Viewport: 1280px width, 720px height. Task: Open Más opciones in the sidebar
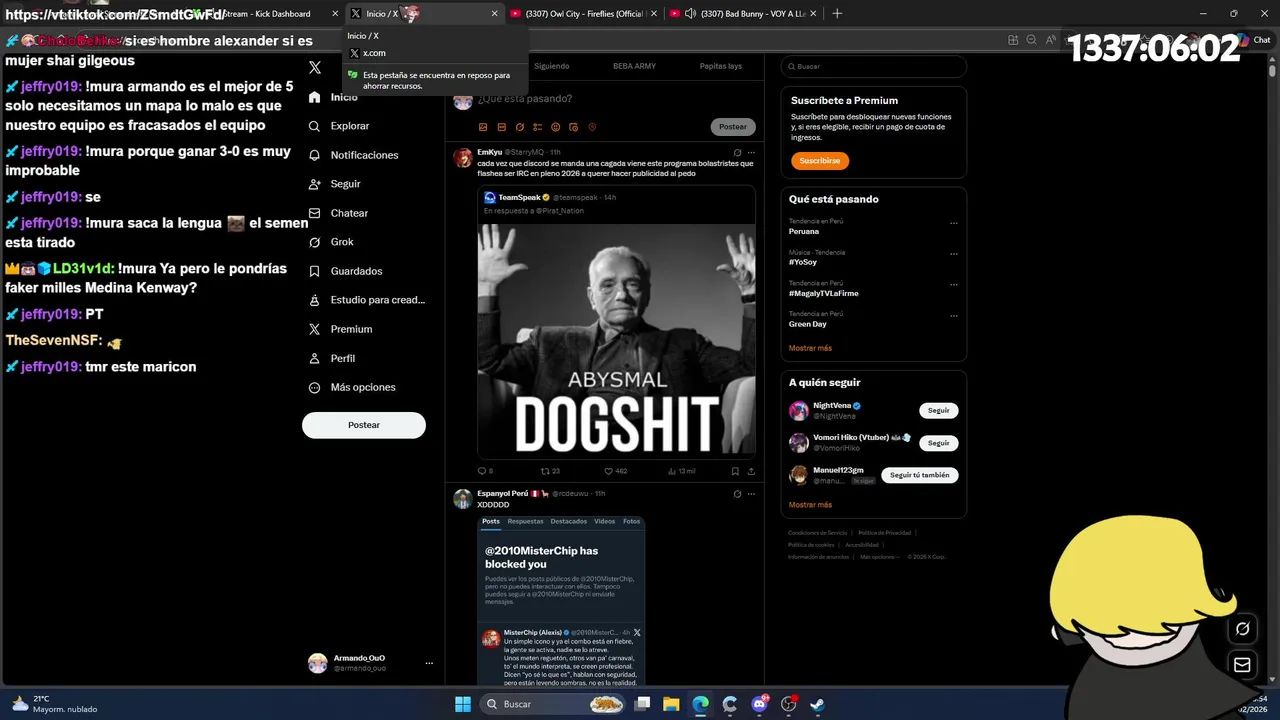pyautogui.click(x=352, y=387)
